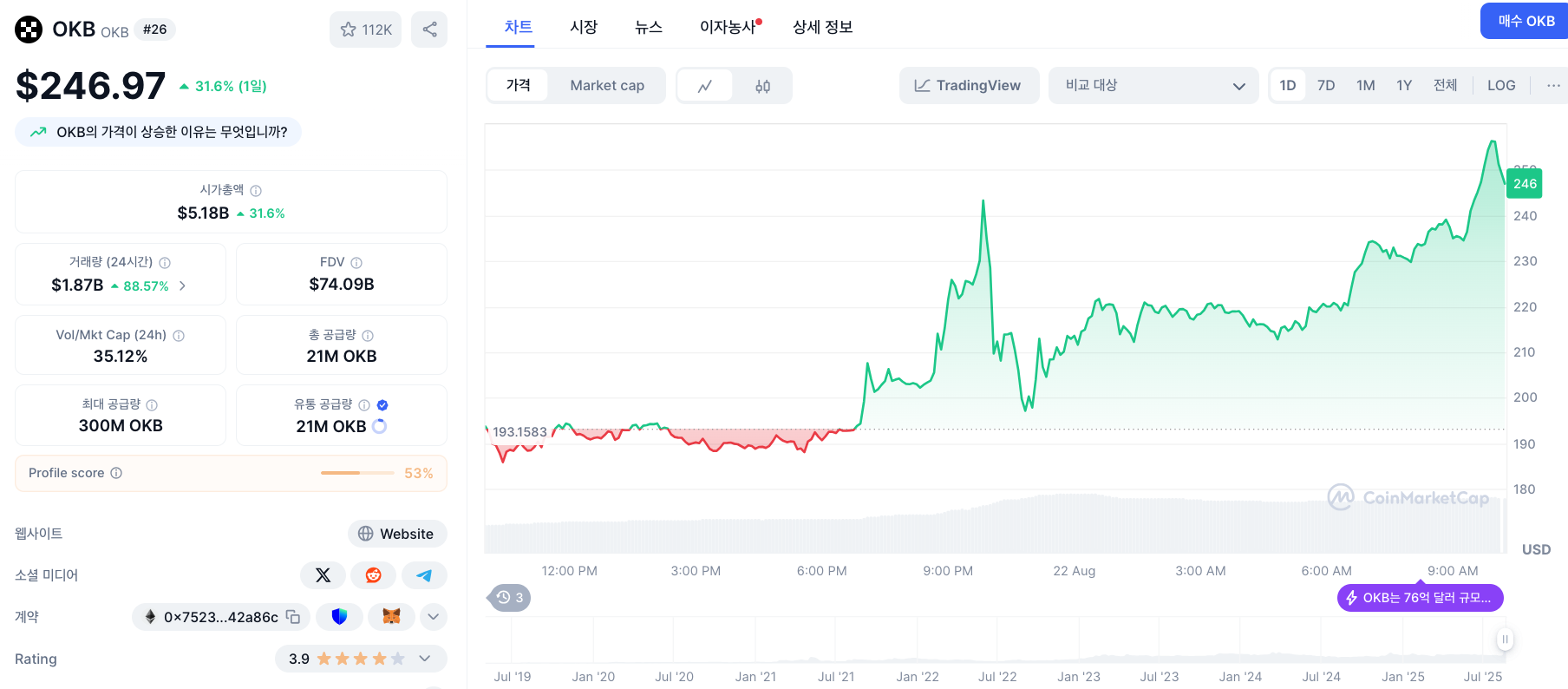Expand more contracts chevron

(434, 617)
